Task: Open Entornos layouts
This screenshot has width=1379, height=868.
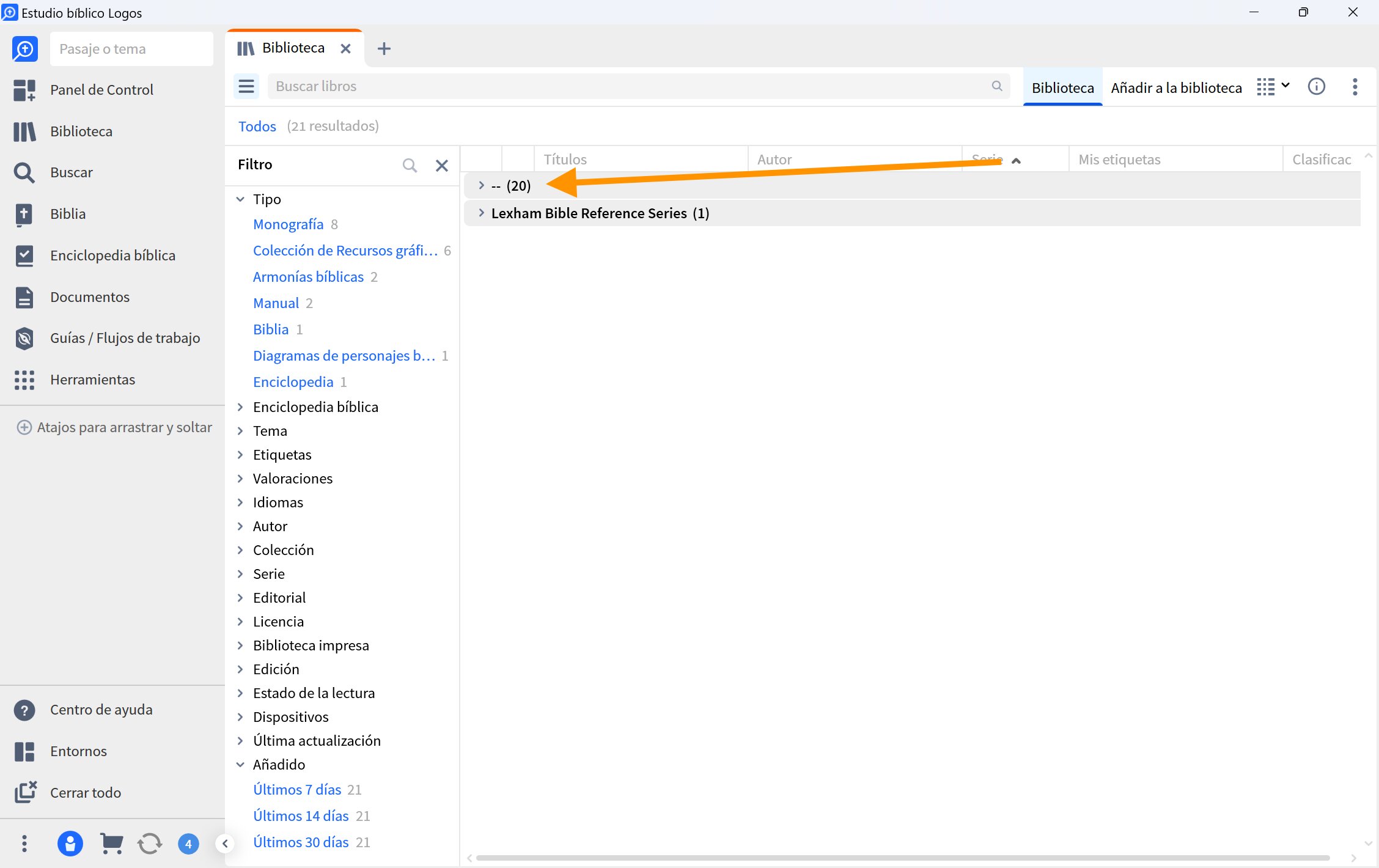Action: tap(78, 751)
